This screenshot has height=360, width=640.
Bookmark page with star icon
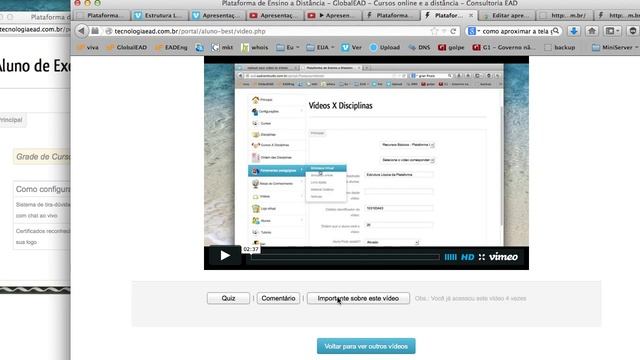[x=434, y=31]
